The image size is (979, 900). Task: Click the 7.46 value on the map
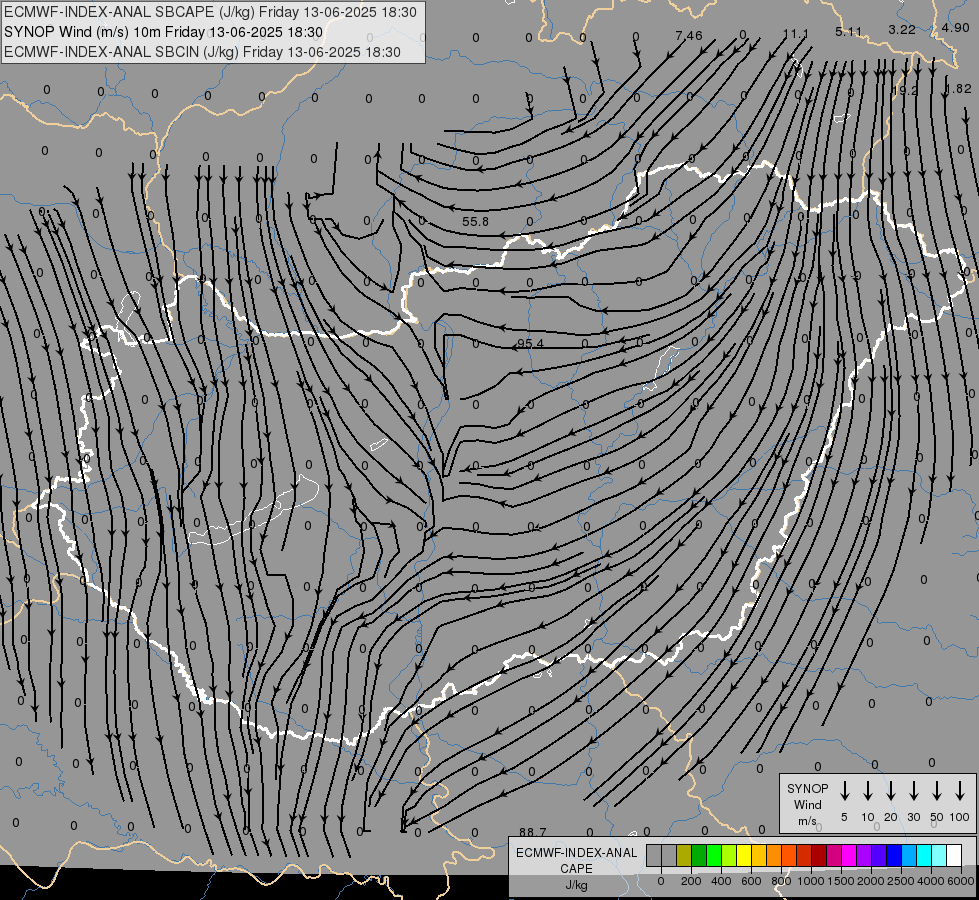coord(689,36)
